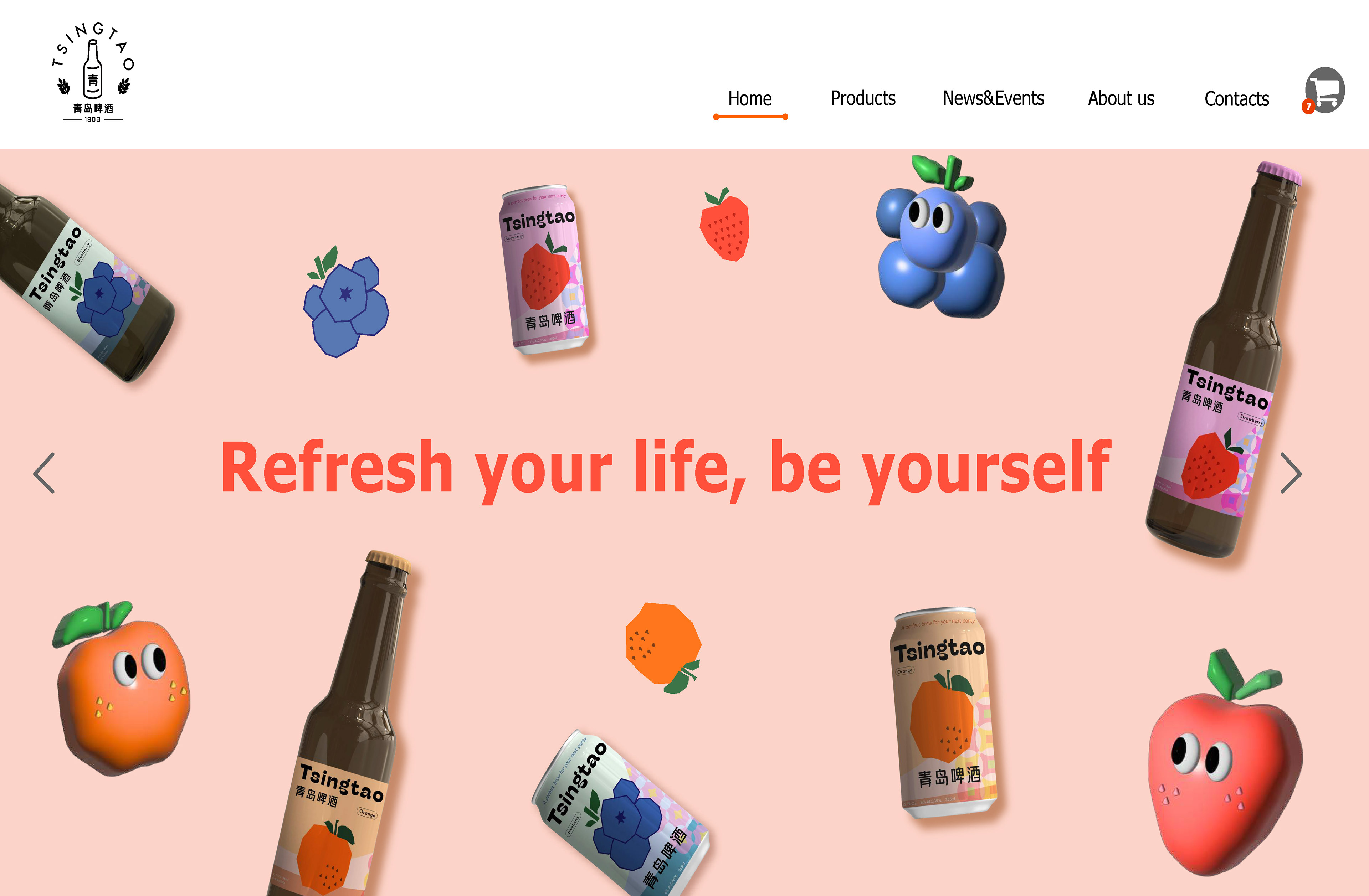Viewport: 1369px width, 896px height.
Task: Open the shopping cart icon
Action: click(1325, 90)
